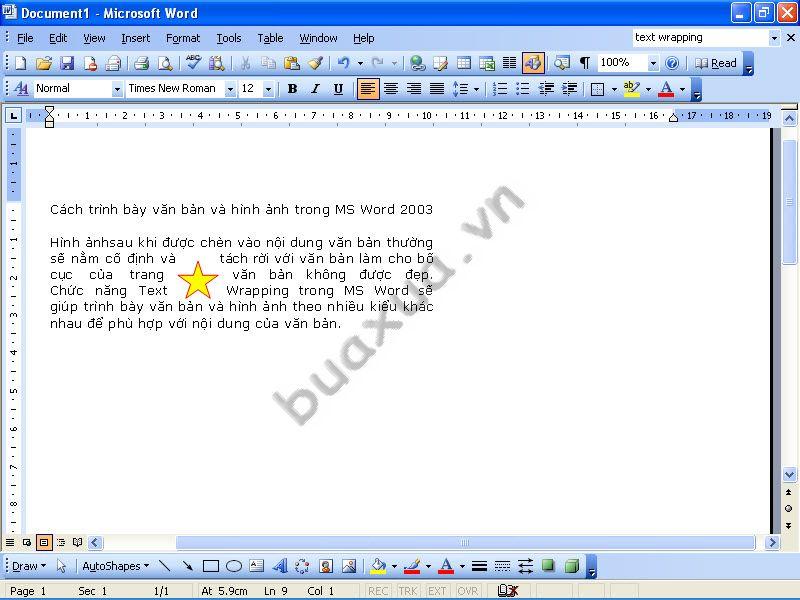Screen dimensions: 800x600
Task: Align text right
Action: tap(414, 89)
